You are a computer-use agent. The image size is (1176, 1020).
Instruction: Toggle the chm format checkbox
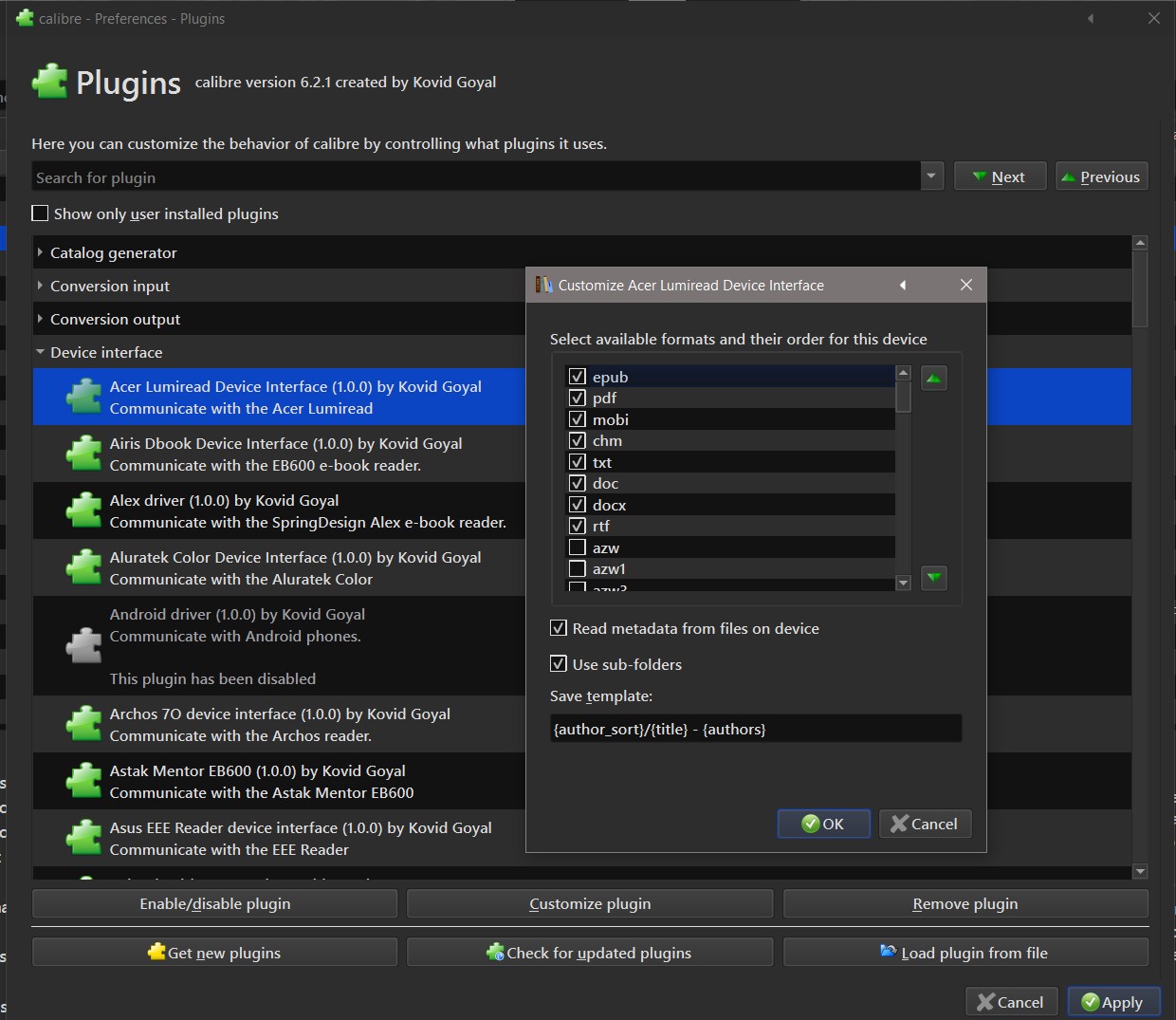coord(577,440)
